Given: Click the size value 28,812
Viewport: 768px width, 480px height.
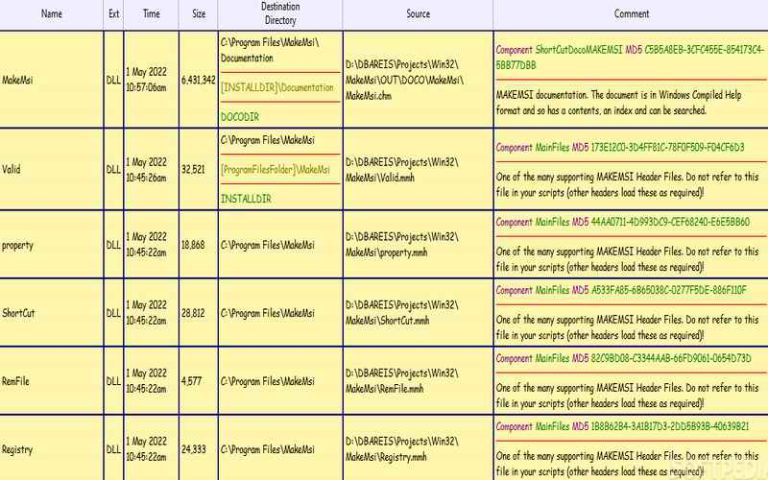Looking at the screenshot, I should (x=193, y=313).
